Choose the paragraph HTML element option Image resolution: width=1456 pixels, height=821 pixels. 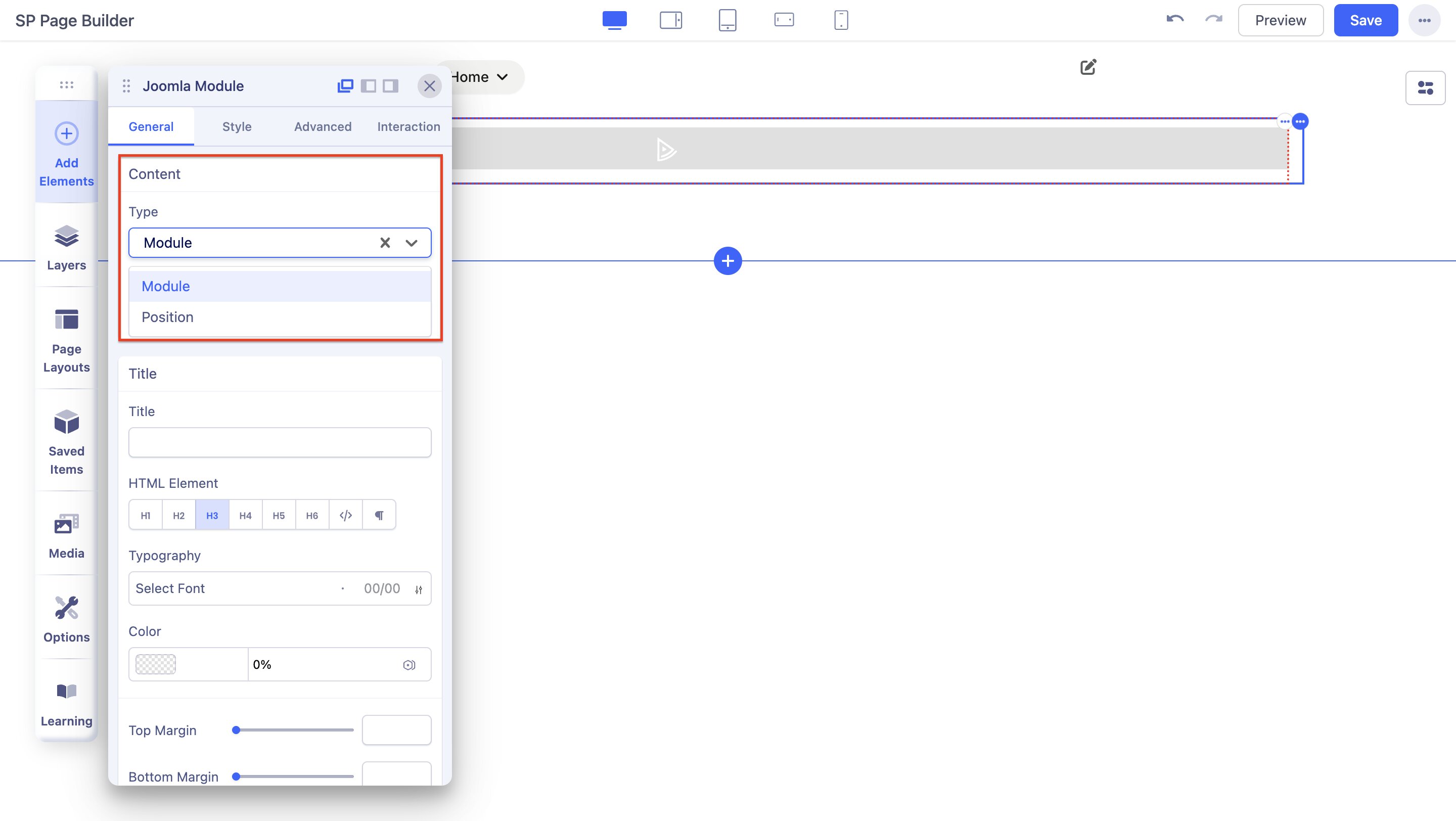pos(379,515)
